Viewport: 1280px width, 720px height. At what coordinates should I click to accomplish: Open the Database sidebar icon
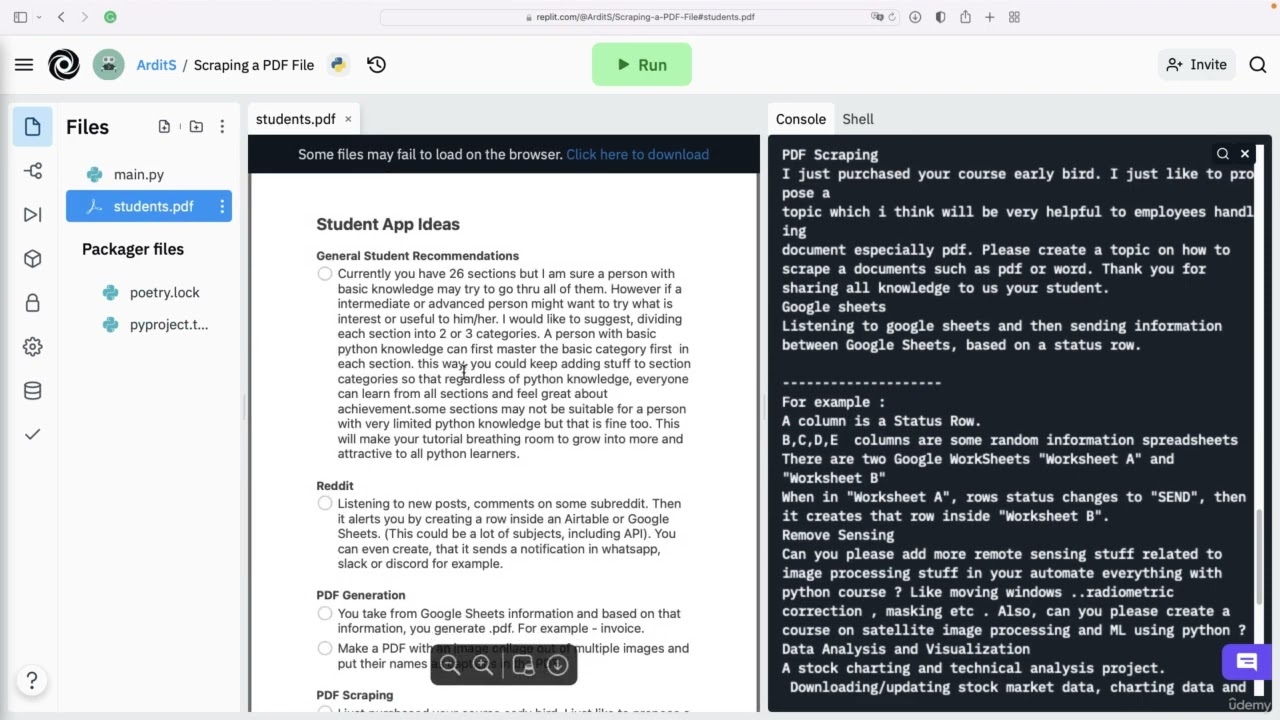[32, 391]
